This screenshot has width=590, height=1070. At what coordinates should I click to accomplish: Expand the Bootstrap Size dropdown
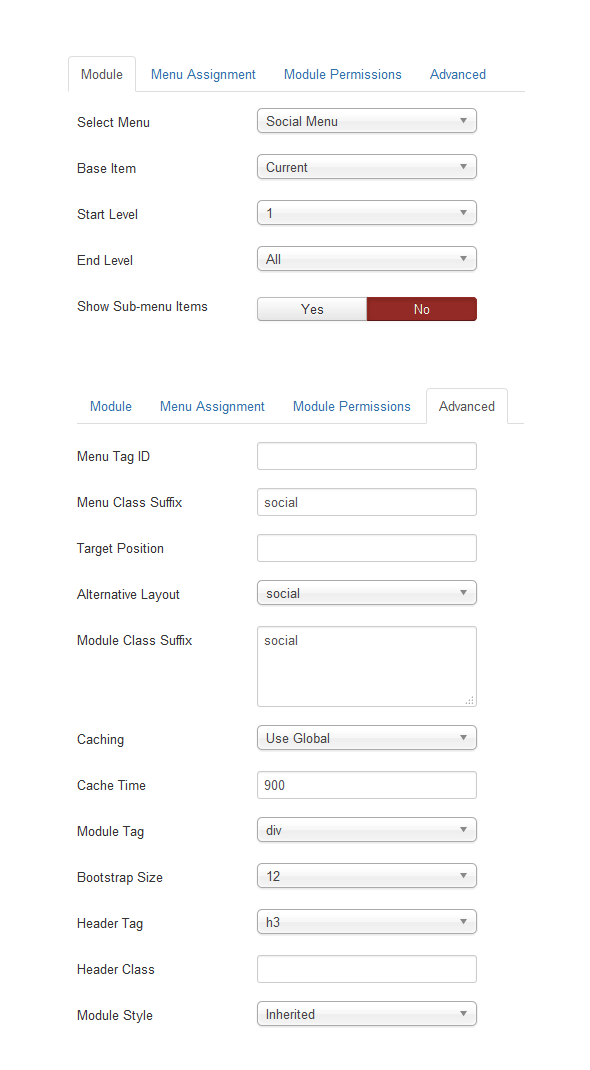tap(367, 876)
